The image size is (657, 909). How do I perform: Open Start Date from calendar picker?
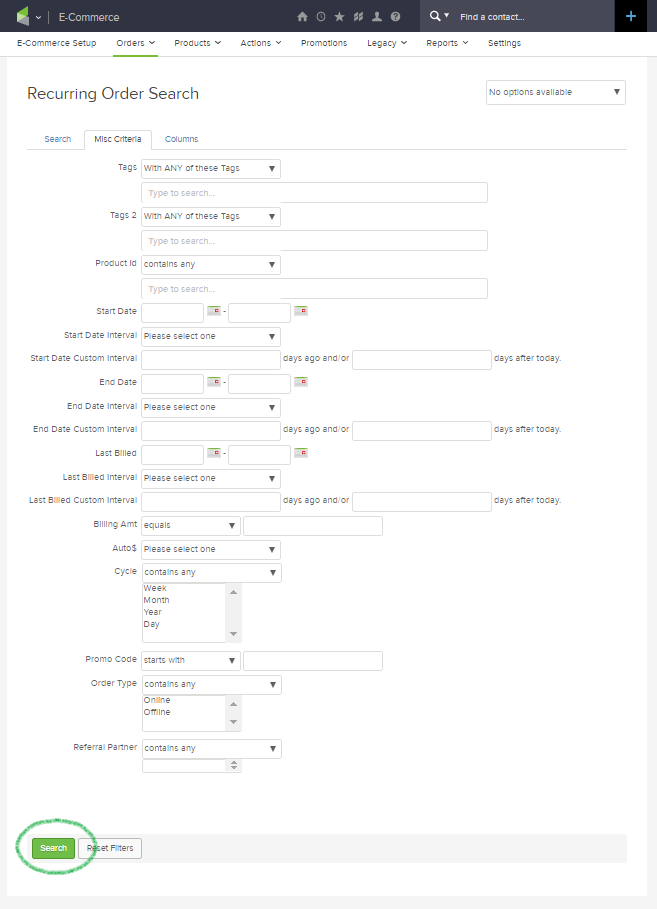(x=214, y=311)
